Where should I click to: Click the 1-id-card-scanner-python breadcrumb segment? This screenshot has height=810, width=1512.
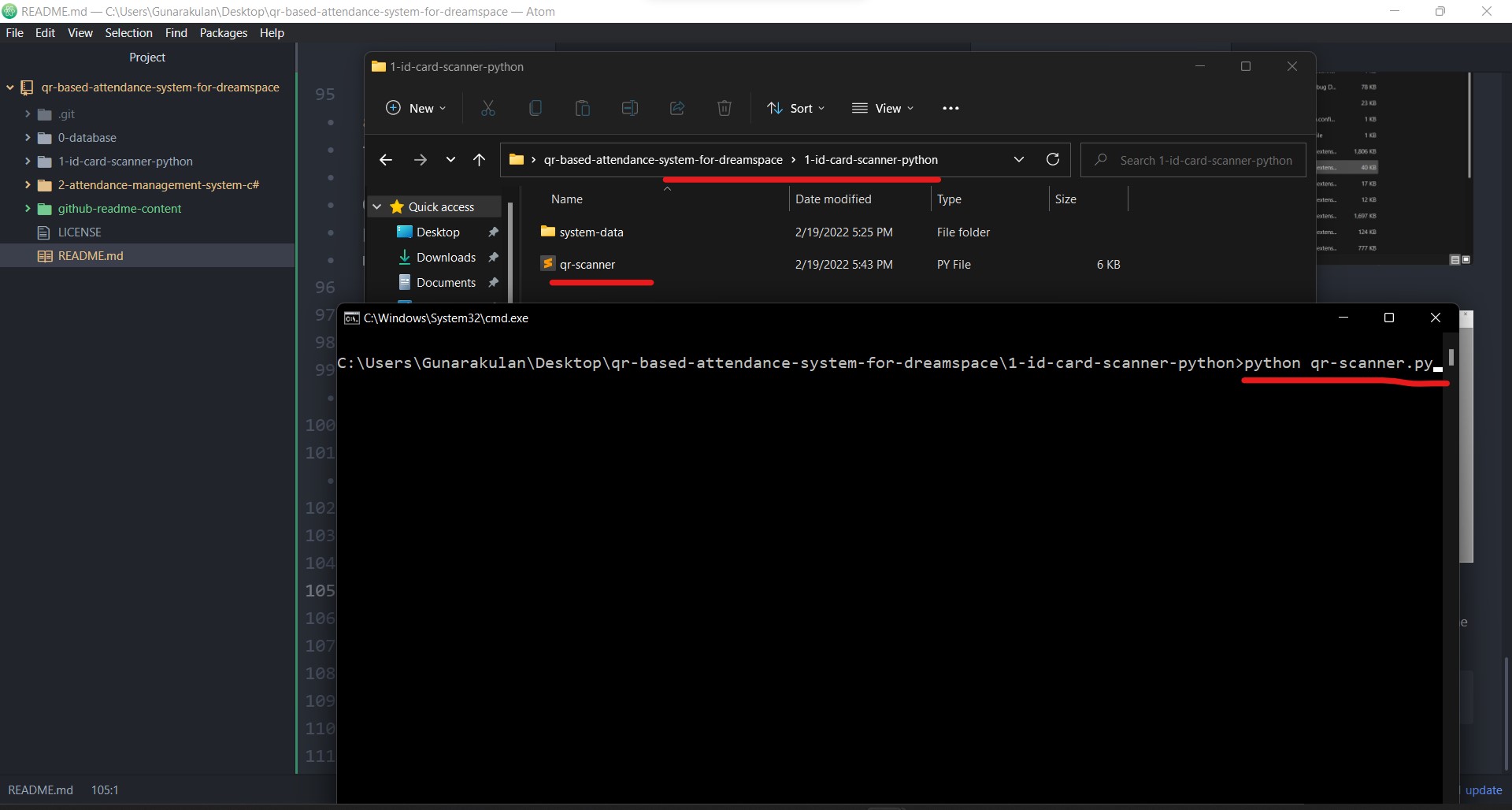[x=871, y=160]
